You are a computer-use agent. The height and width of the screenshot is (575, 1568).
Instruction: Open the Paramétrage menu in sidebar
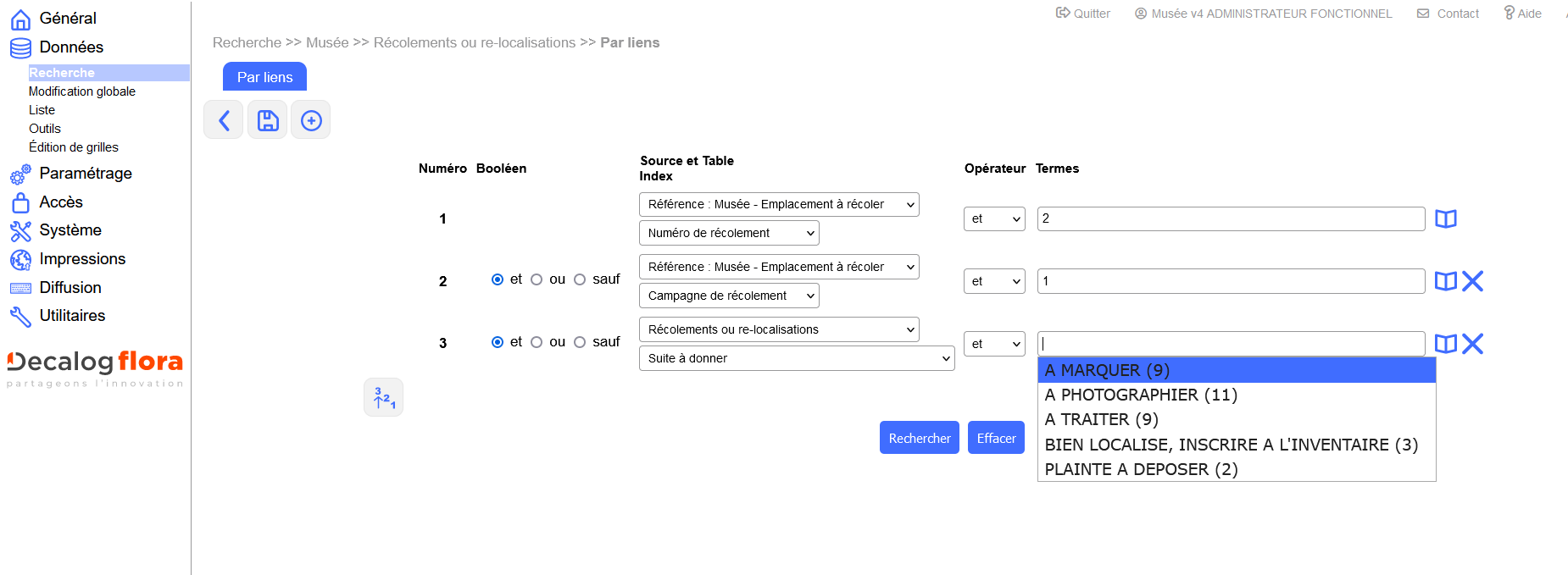pyautogui.click(x=85, y=174)
